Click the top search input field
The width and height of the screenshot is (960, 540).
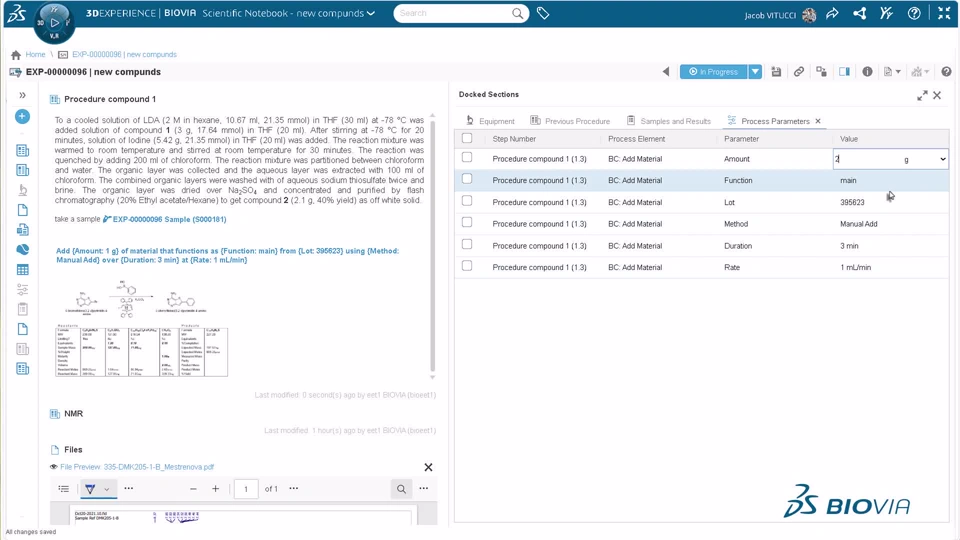453,13
